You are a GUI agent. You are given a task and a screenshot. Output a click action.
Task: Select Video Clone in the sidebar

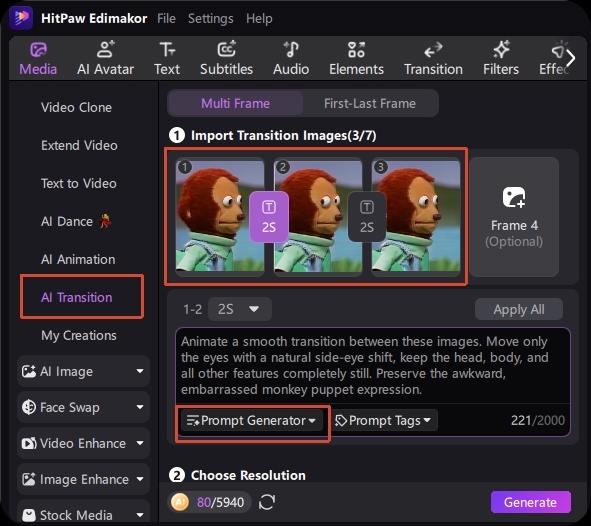click(76, 107)
